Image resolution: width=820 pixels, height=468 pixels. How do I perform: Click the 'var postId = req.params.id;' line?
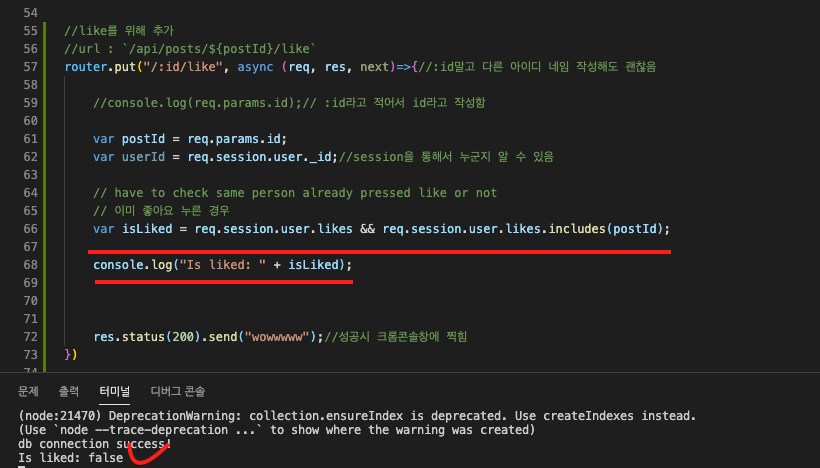pyautogui.click(x=190, y=139)
